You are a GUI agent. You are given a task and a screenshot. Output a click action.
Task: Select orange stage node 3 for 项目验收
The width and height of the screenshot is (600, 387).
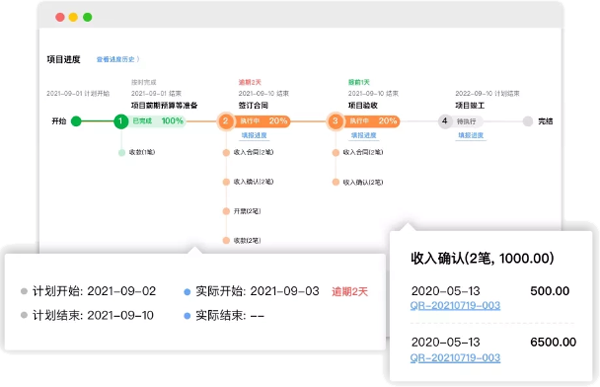336,121
